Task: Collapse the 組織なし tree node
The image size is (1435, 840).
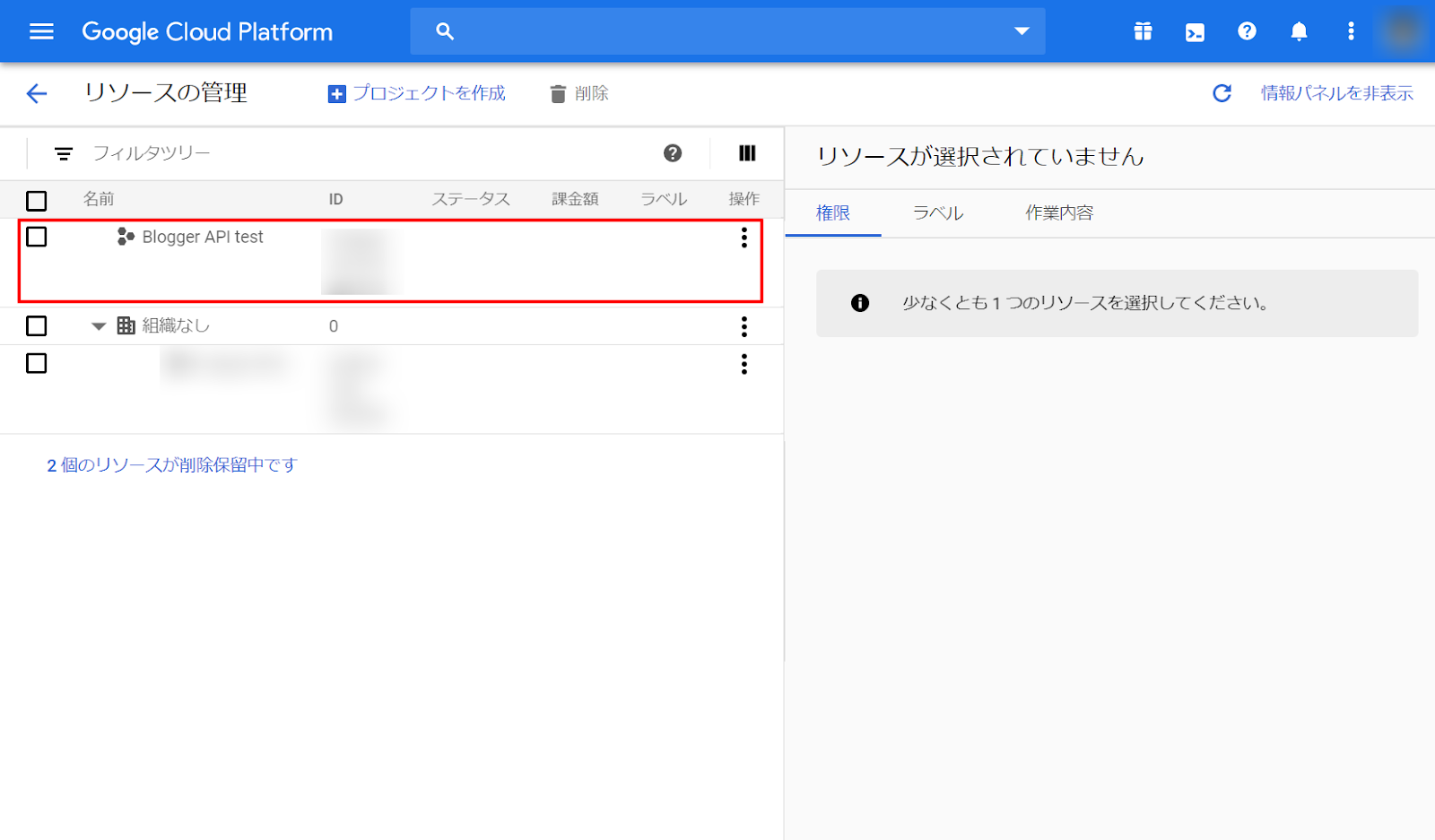Action: click(99, 326)
